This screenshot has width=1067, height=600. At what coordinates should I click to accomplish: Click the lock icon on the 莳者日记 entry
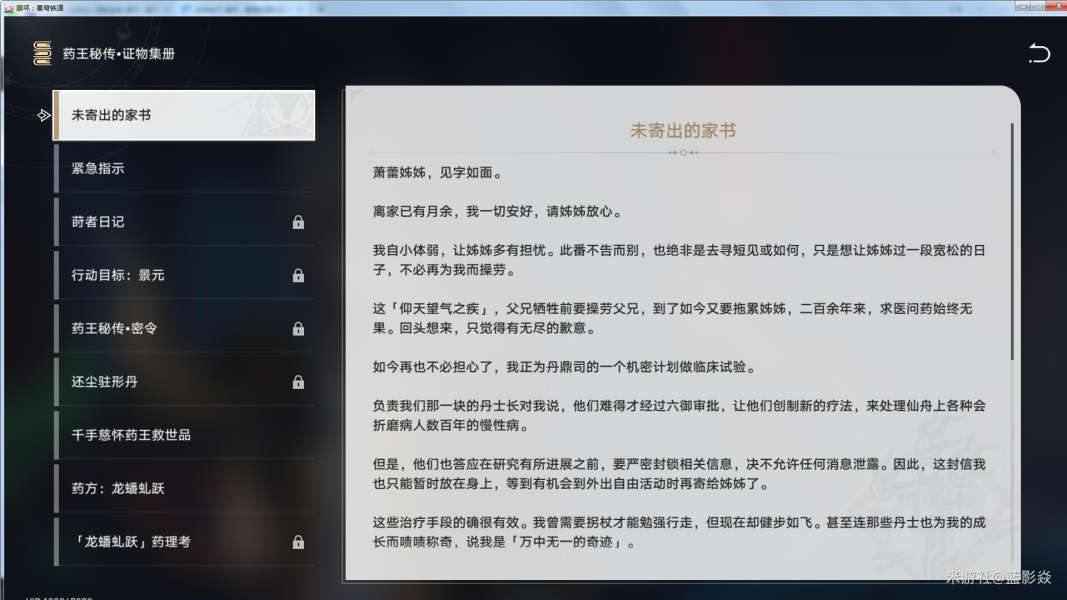[298, 222]
